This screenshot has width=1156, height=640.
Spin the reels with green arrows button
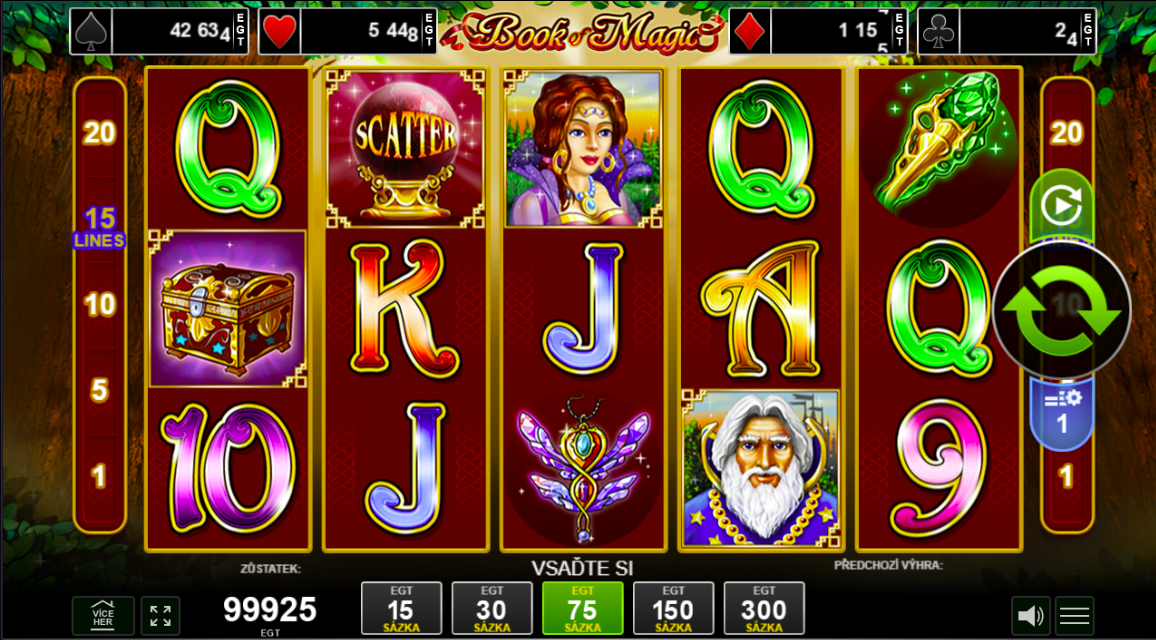pos(1062,312)
